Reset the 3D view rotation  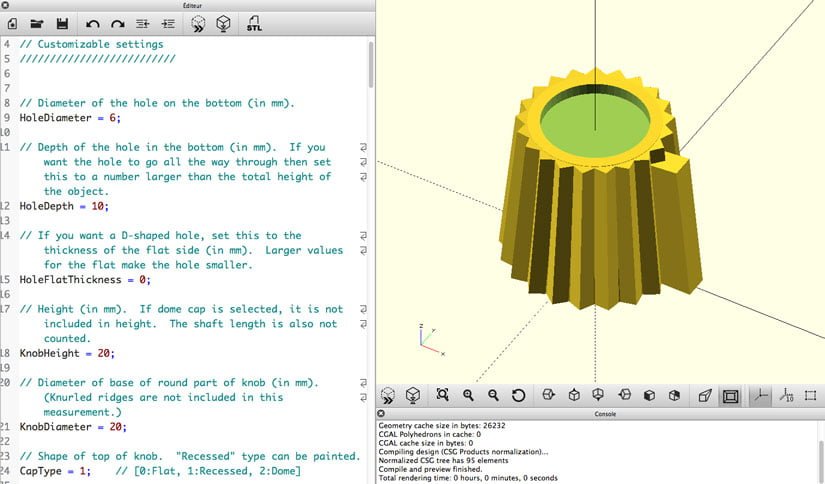(518, 395)
